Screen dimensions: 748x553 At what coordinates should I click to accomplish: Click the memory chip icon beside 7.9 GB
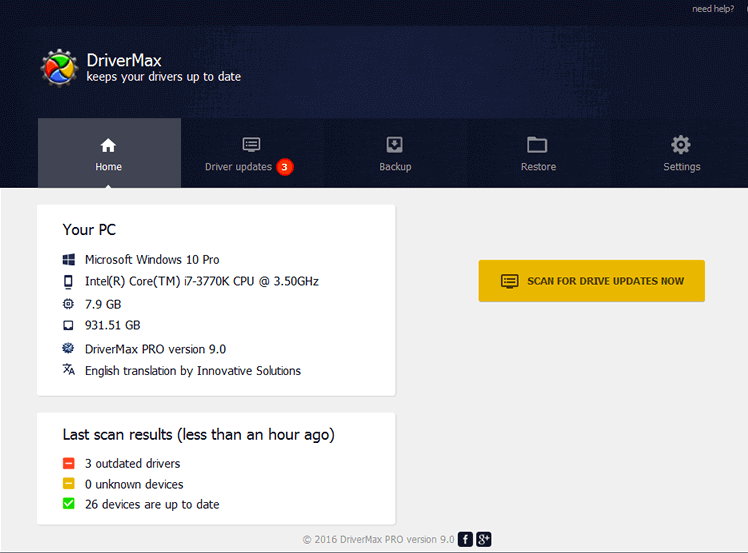point(68,304)
